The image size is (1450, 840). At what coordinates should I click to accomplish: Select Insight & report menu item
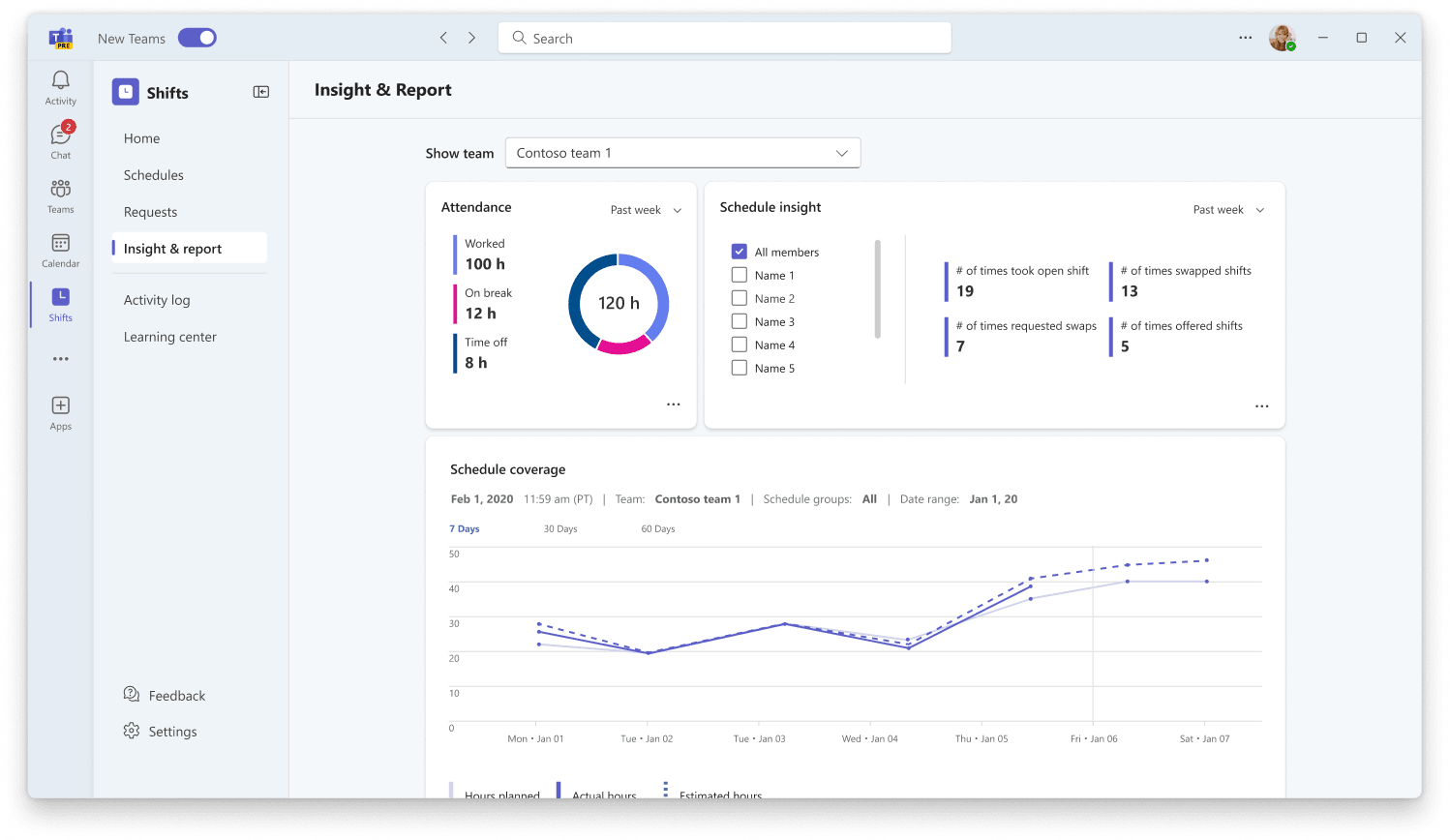point(190,248)
